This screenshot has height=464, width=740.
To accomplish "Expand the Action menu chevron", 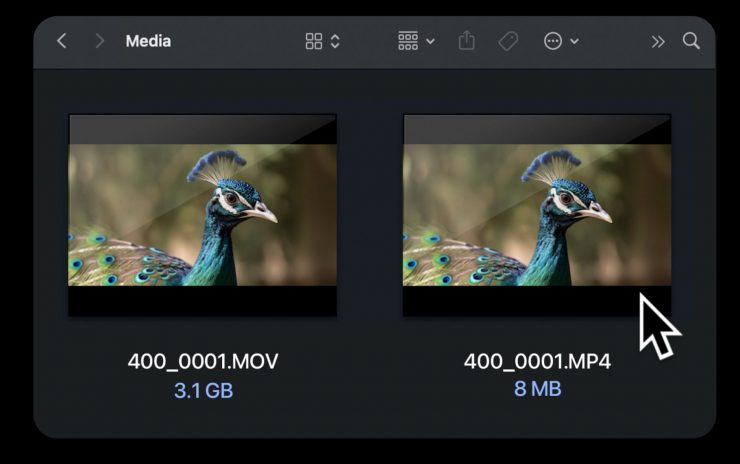I will (574, 42).
